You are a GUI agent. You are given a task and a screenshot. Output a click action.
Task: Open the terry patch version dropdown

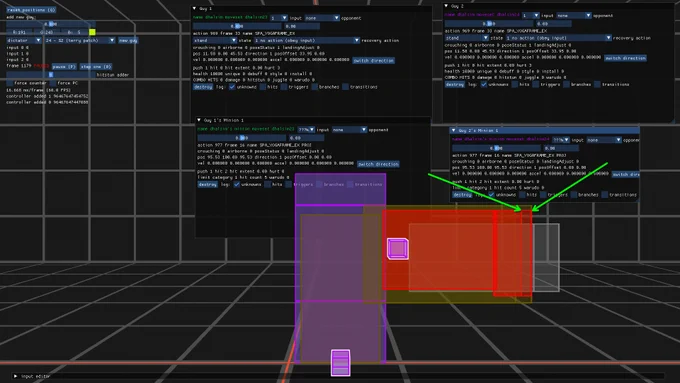80,40
